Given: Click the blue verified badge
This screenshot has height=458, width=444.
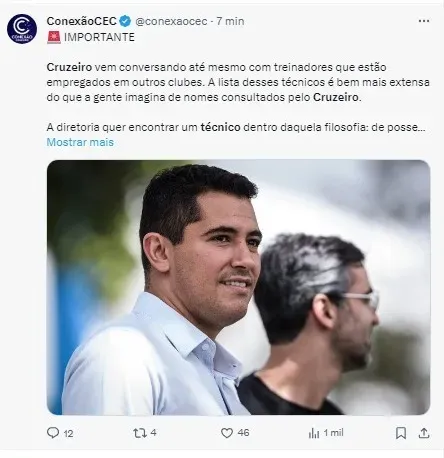Looking at the screenshot, I should pyautogui.click(x=125, y=21).
